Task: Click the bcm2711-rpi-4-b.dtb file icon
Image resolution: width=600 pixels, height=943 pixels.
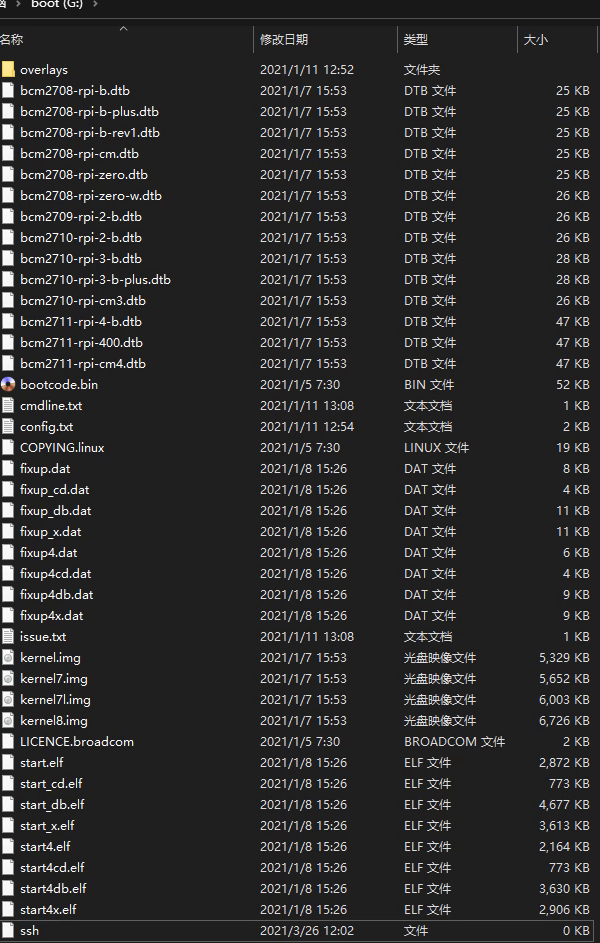Action: click(8, 322)
